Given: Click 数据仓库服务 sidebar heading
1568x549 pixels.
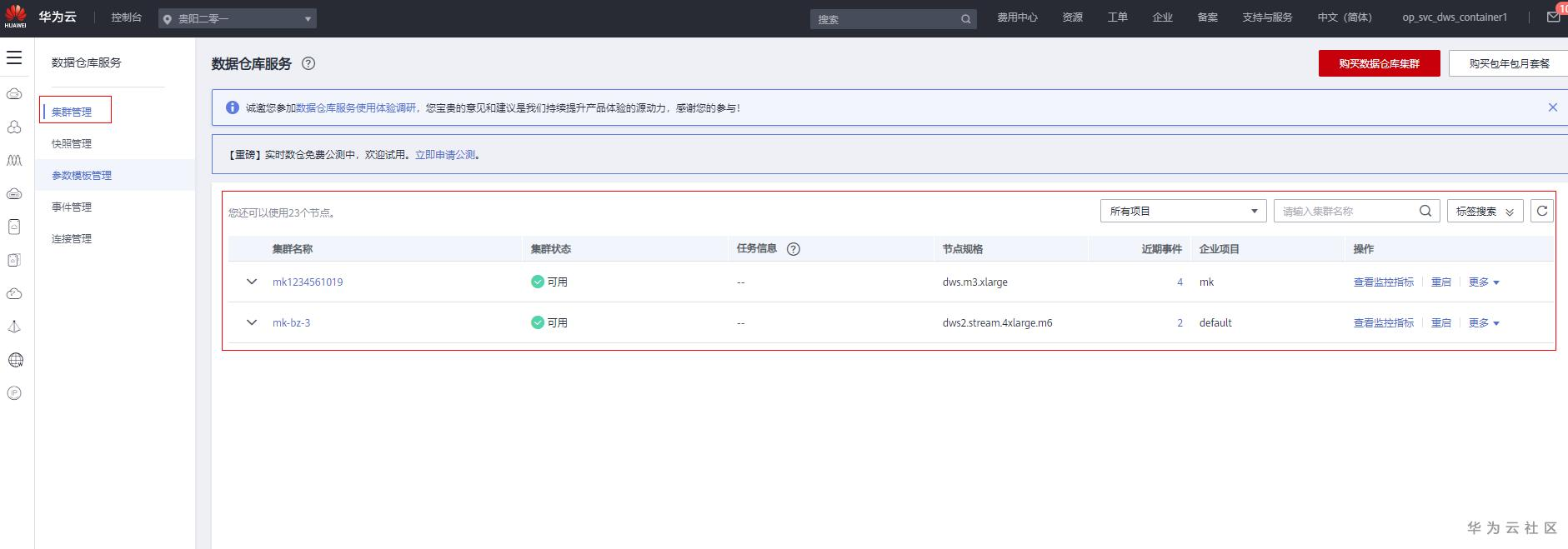Looking at the screenshot, I should (x=87, y=62).
